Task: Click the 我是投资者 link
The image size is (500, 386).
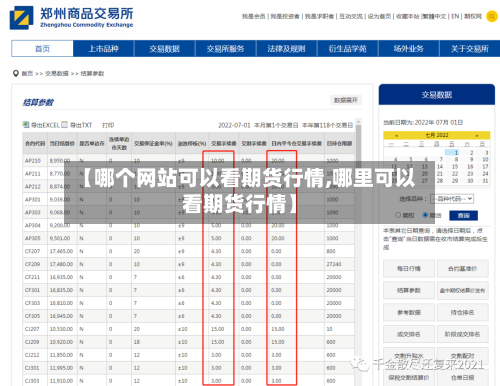Action: point(285,16)
